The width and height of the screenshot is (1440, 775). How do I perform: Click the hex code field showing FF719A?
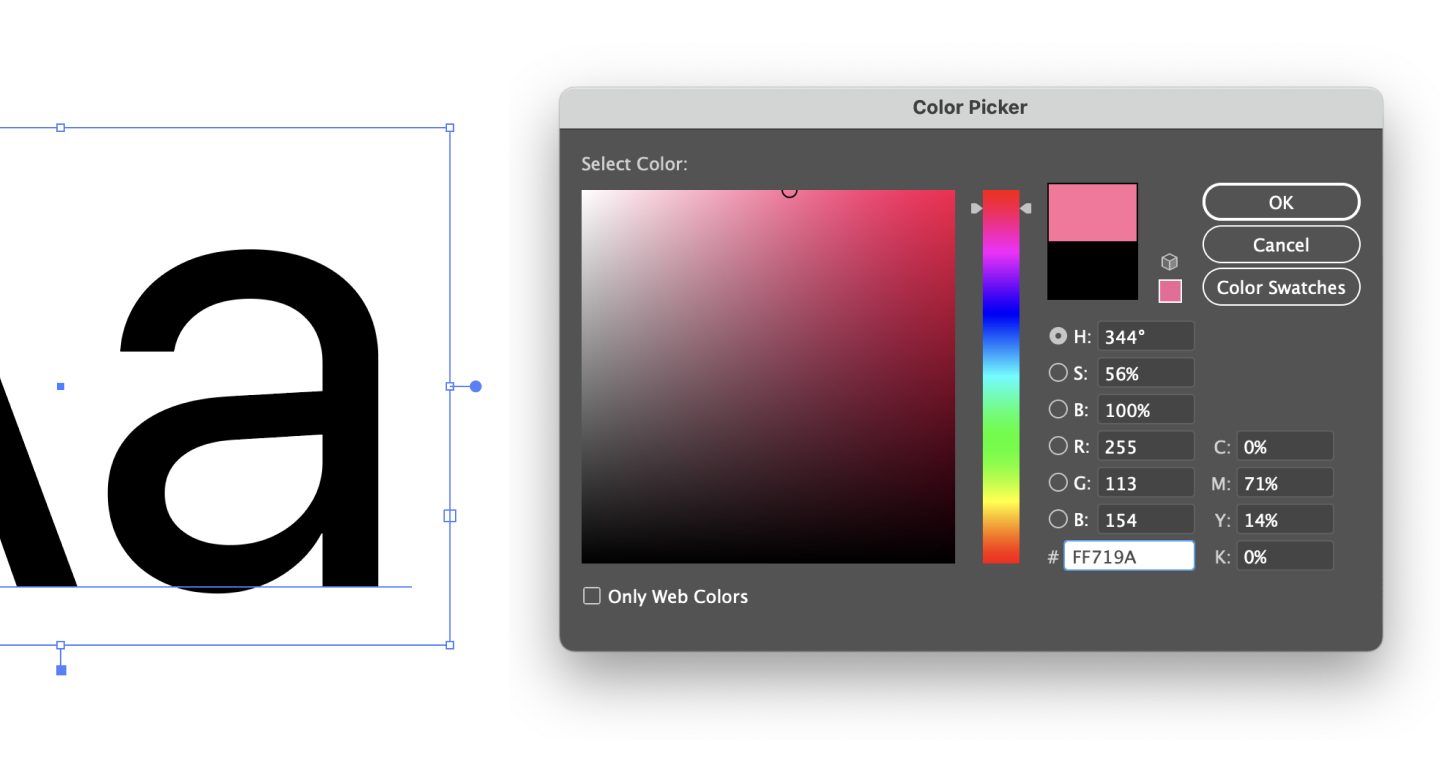(x=1129, y=555)
